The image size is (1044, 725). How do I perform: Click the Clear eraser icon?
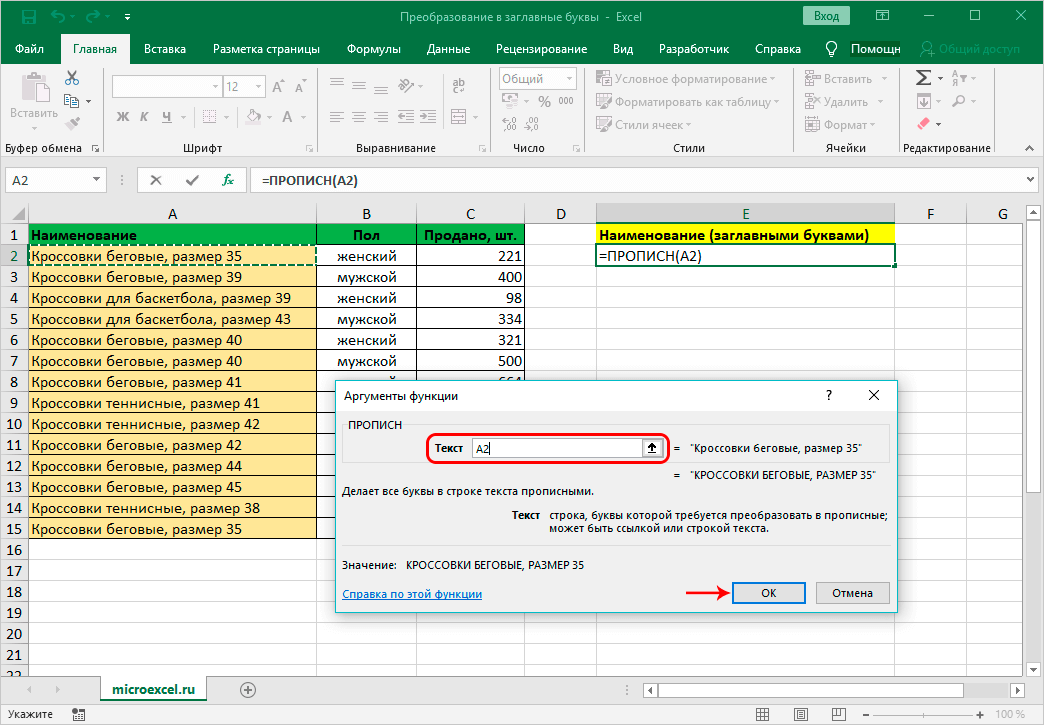923,124
